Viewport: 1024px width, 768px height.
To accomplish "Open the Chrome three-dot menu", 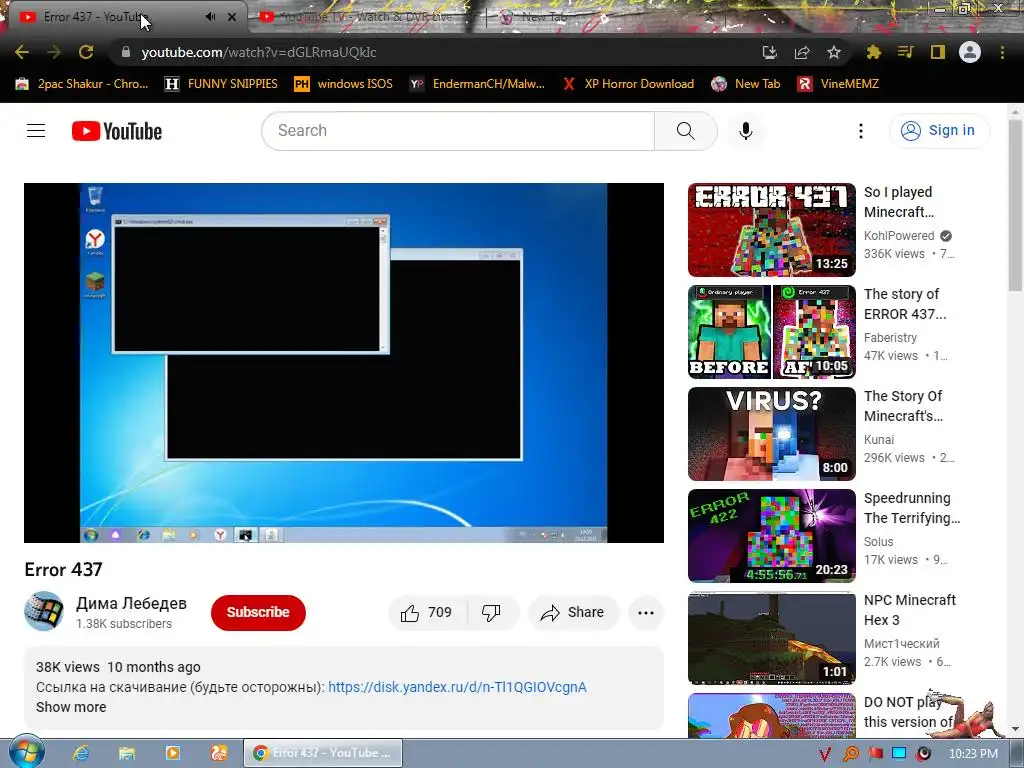I will (x=1002, y=52).
